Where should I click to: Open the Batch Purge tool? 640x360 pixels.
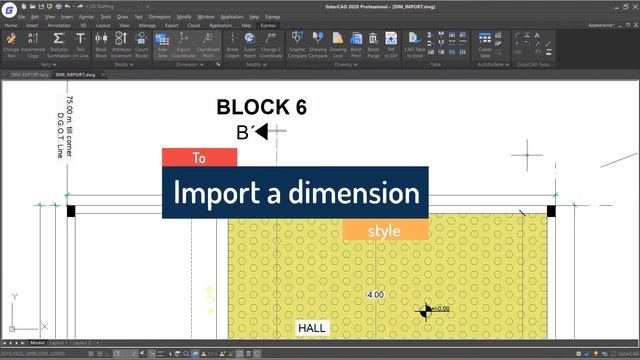click(373, 45)
